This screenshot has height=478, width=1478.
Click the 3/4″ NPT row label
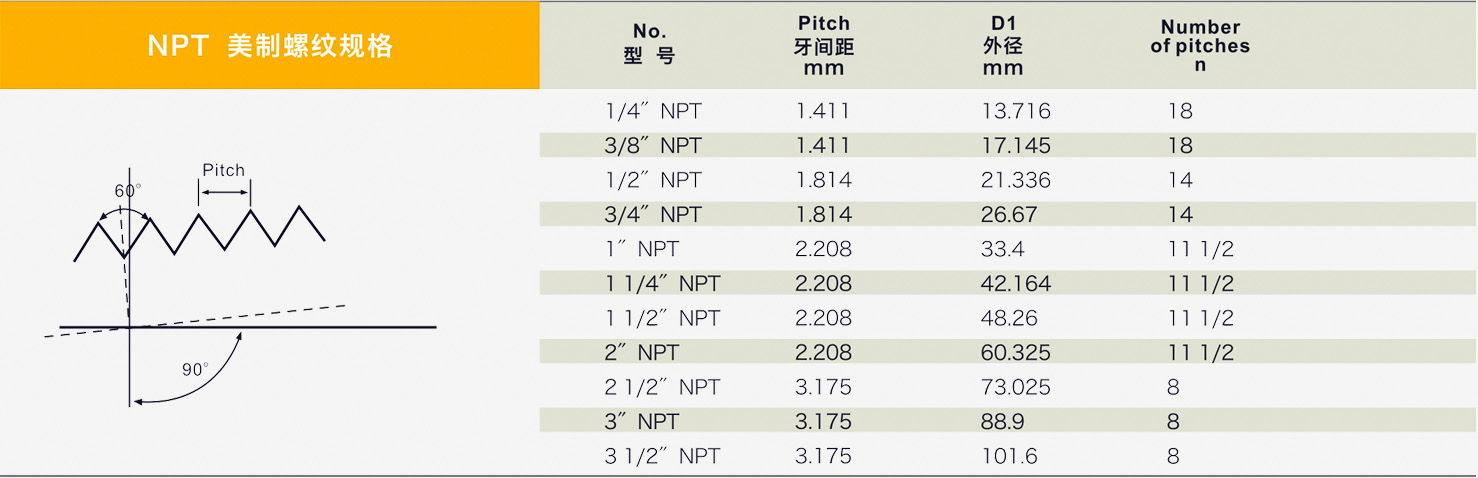653,215
